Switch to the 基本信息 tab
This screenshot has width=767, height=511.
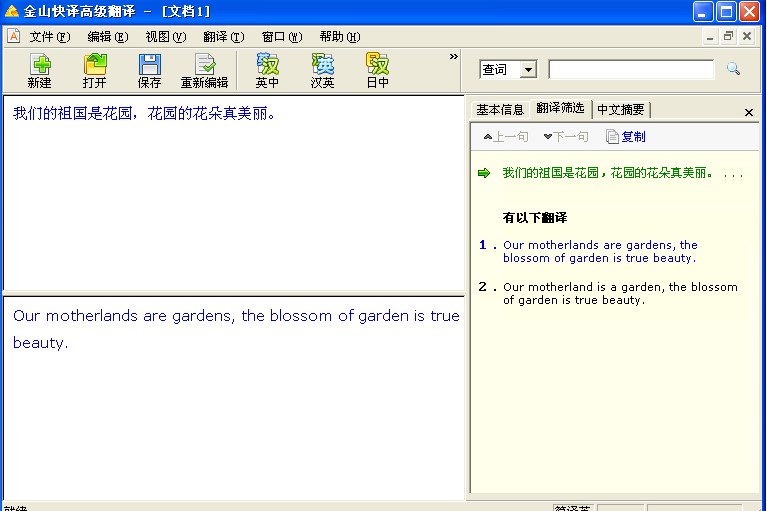point(499,110)
